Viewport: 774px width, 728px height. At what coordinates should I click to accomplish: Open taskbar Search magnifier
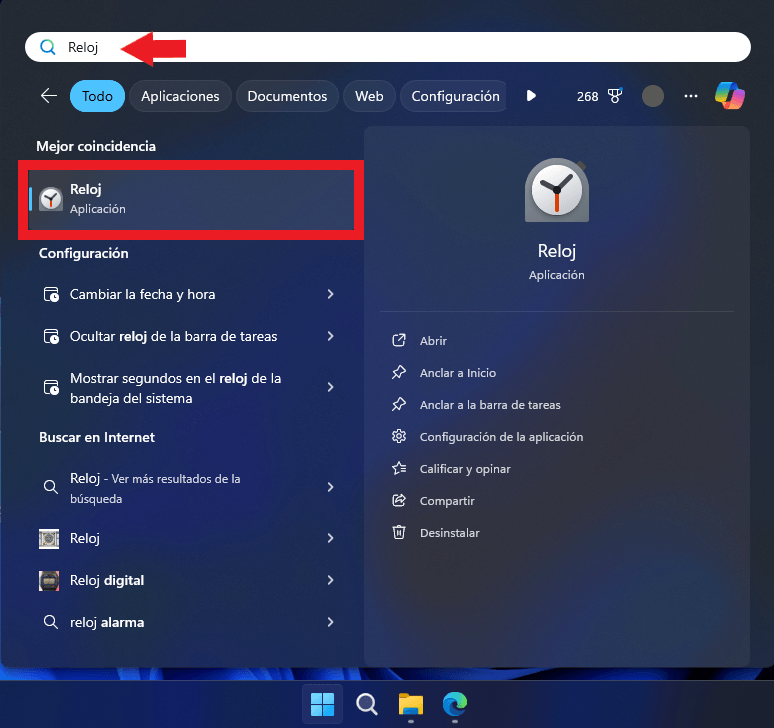click(x=367, y=704)
